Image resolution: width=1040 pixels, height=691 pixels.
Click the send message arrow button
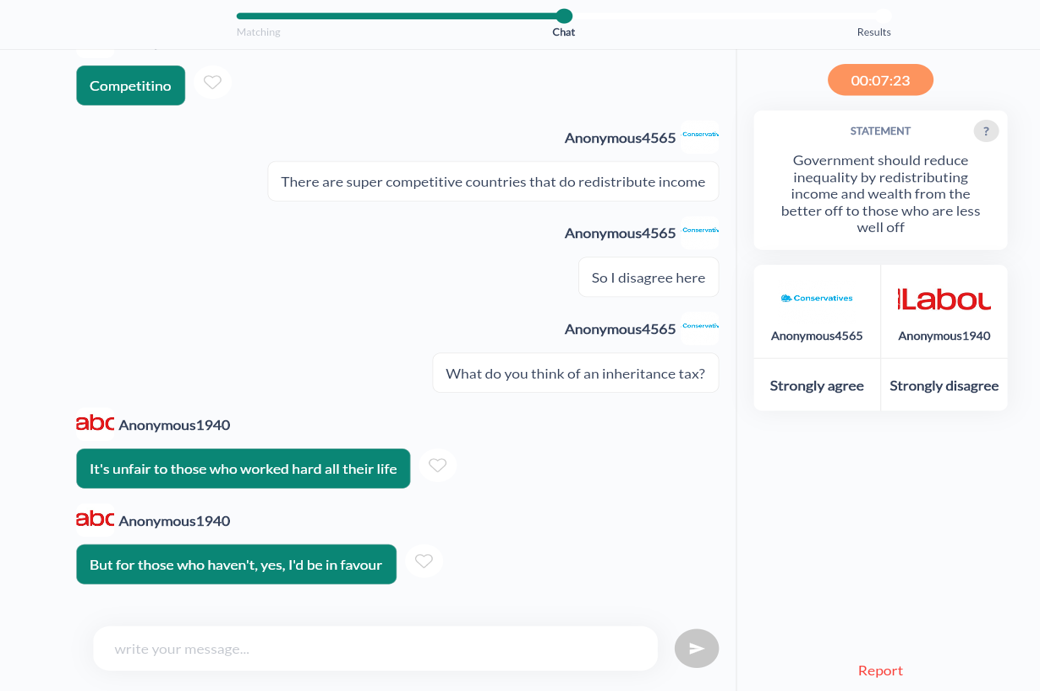(x=696, y=648)
